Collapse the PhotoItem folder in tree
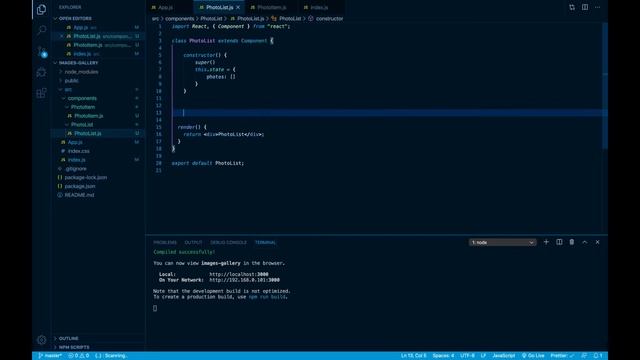The width and height of the screenshot is (640, 360). (83, 107)
